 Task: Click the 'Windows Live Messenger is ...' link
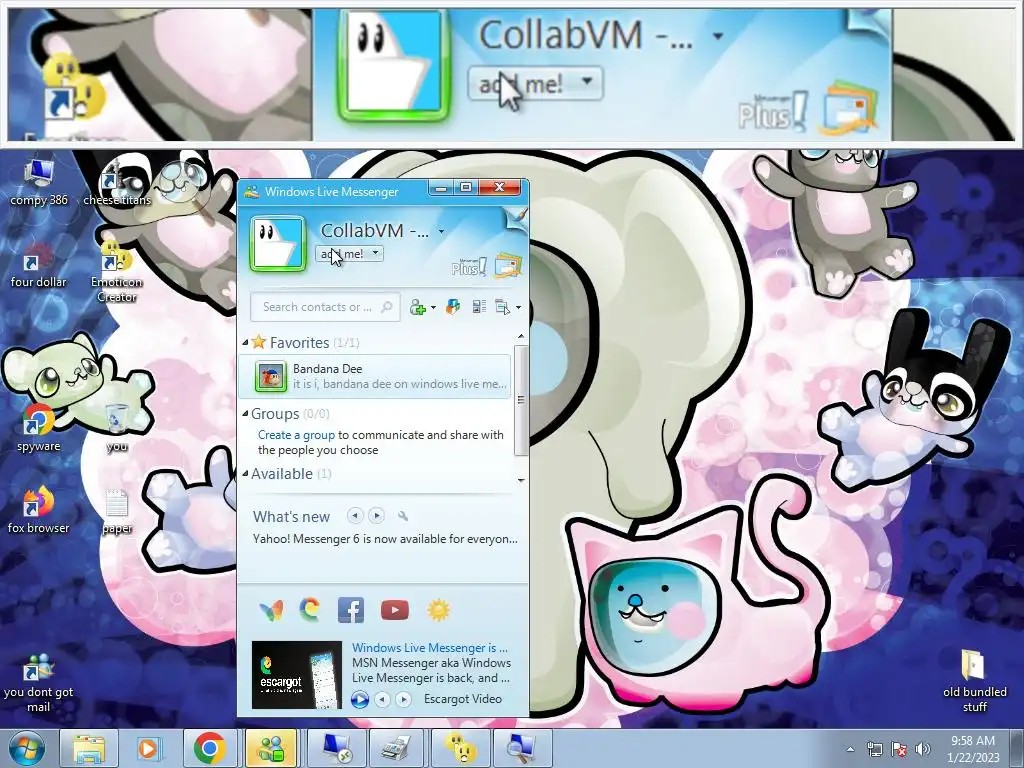(430, 648)
